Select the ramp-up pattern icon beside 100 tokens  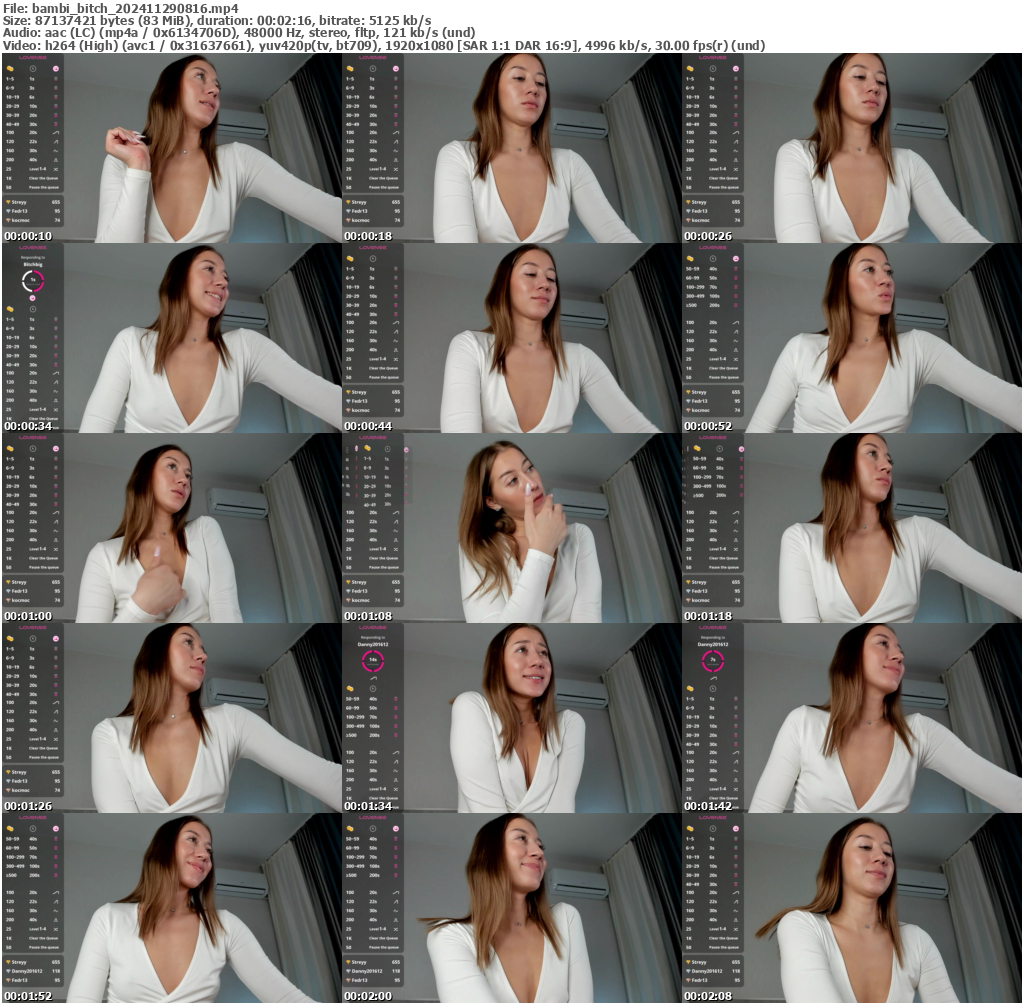[x=55, y=133]
